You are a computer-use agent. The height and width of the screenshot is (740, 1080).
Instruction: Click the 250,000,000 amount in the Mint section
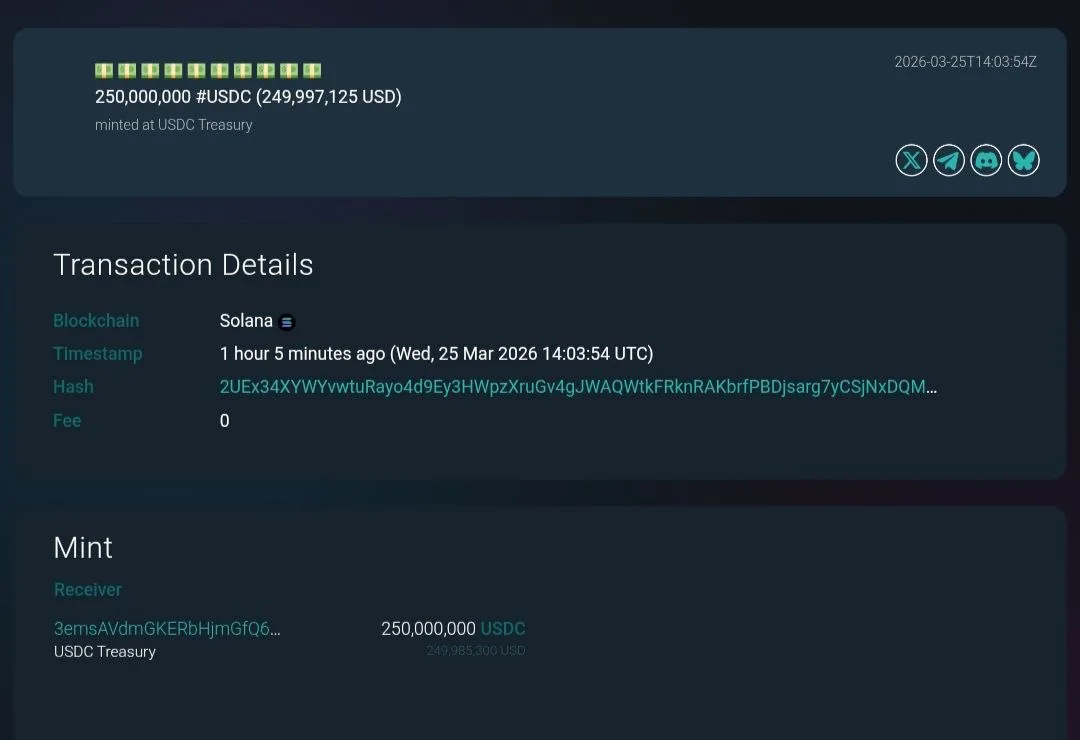coord(428,629)
